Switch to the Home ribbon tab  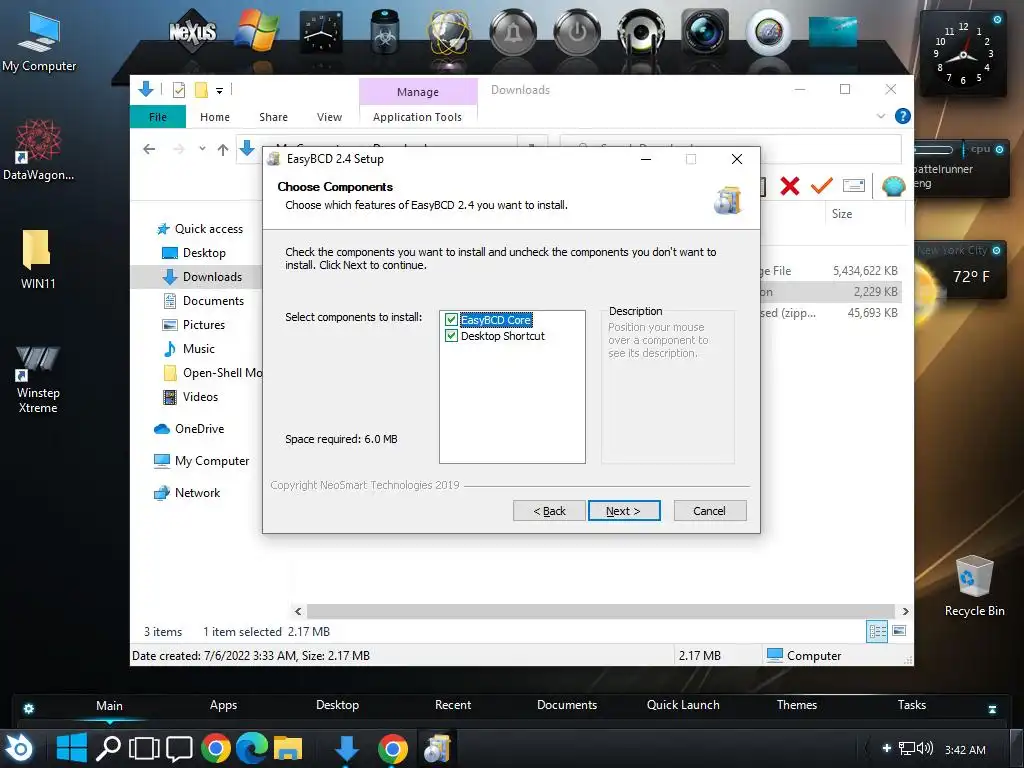tap(215, 117)
